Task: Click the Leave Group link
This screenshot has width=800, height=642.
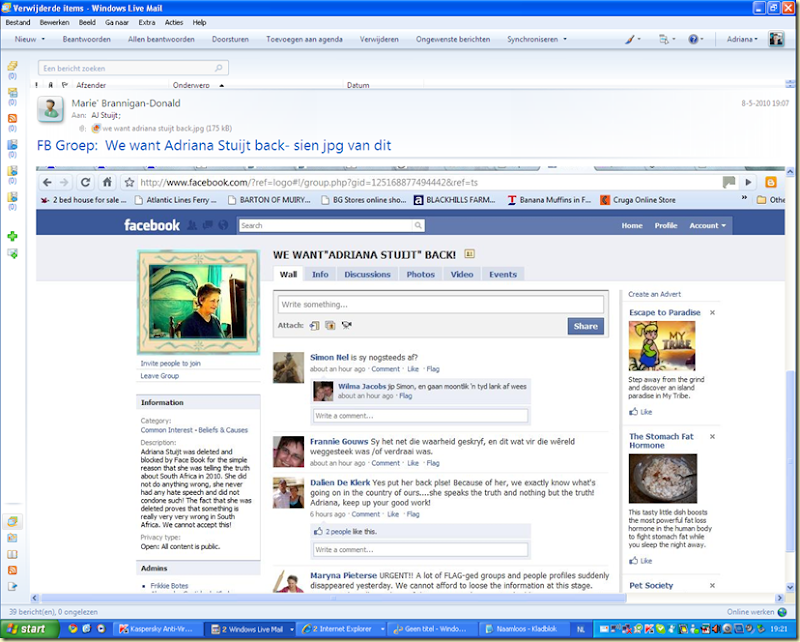Action: click(160, 376)
